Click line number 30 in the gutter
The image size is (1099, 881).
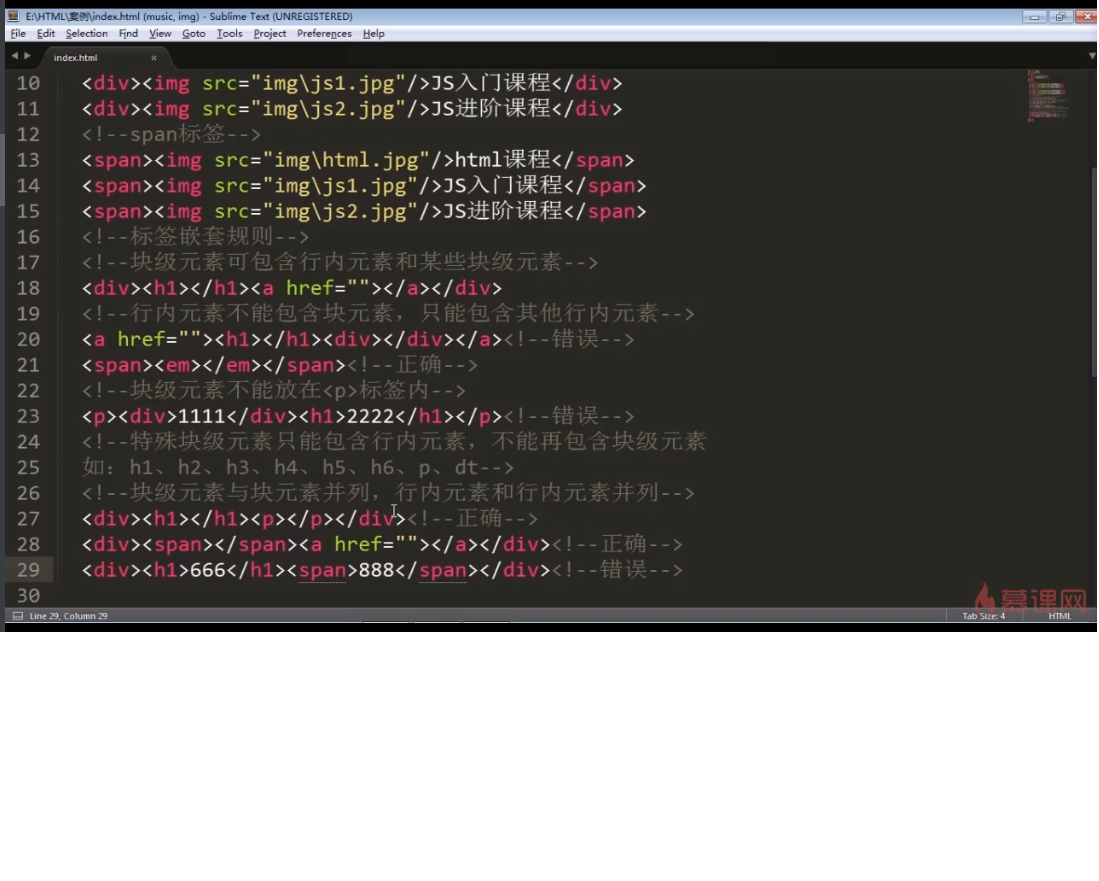[x=28, y=596]
